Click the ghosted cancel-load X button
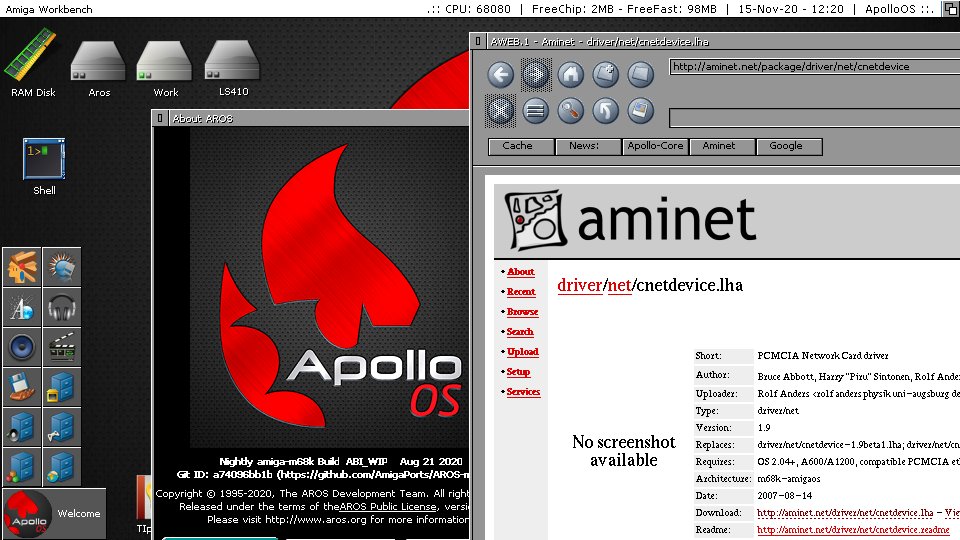 (x=500, y=111)
